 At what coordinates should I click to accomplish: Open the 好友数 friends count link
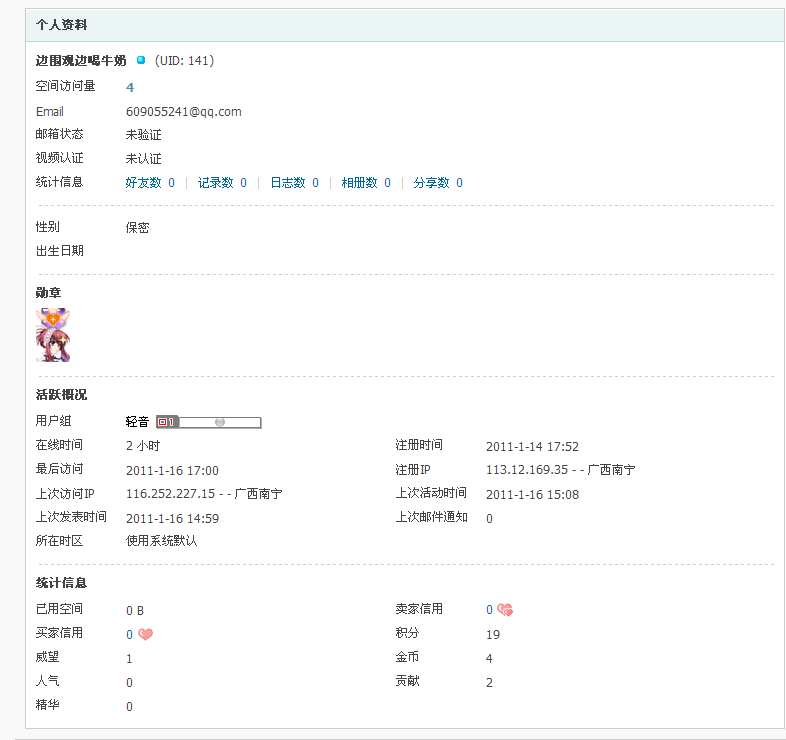click(150, 182)
